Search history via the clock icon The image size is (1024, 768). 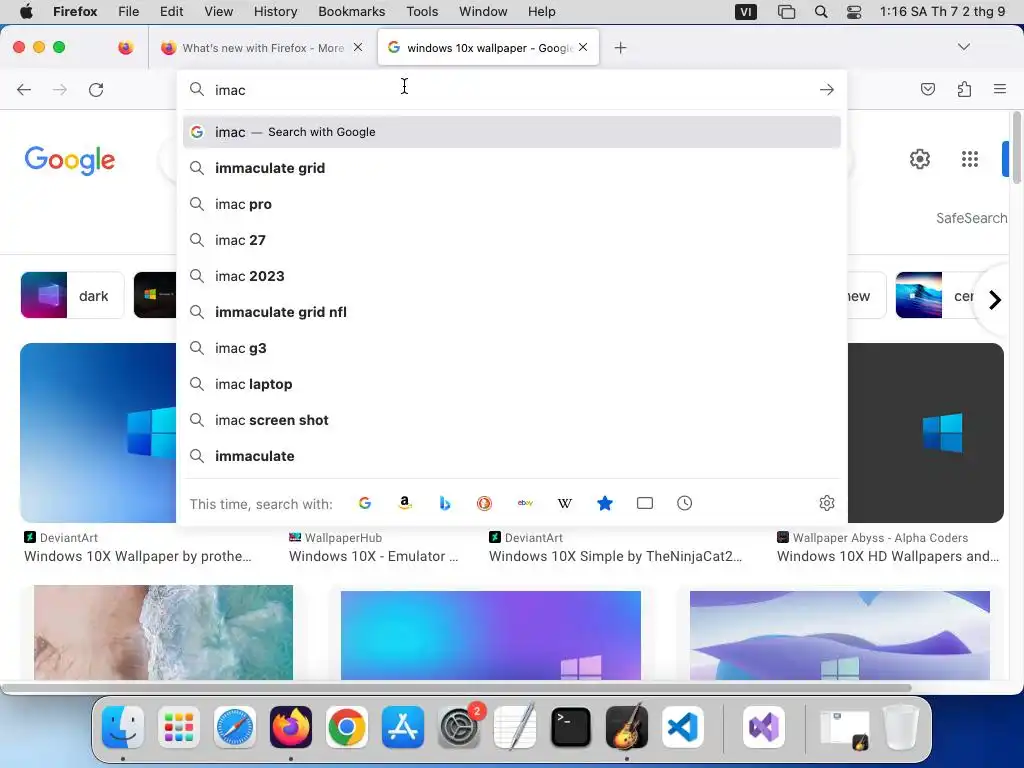point(684,503)
